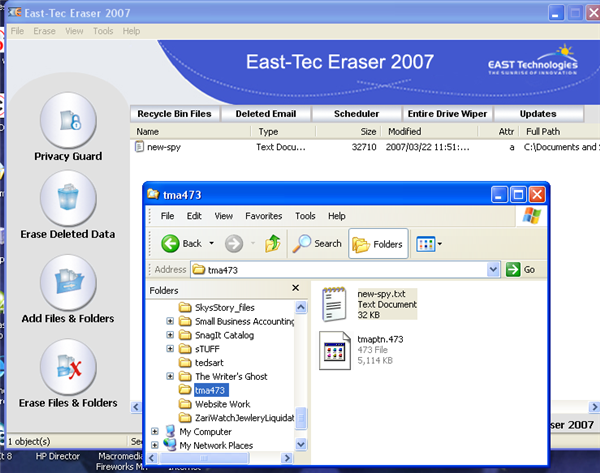This screenshot has width=600, height=473.
Task: Open the Scheduler tab
Action: point(356,114)
